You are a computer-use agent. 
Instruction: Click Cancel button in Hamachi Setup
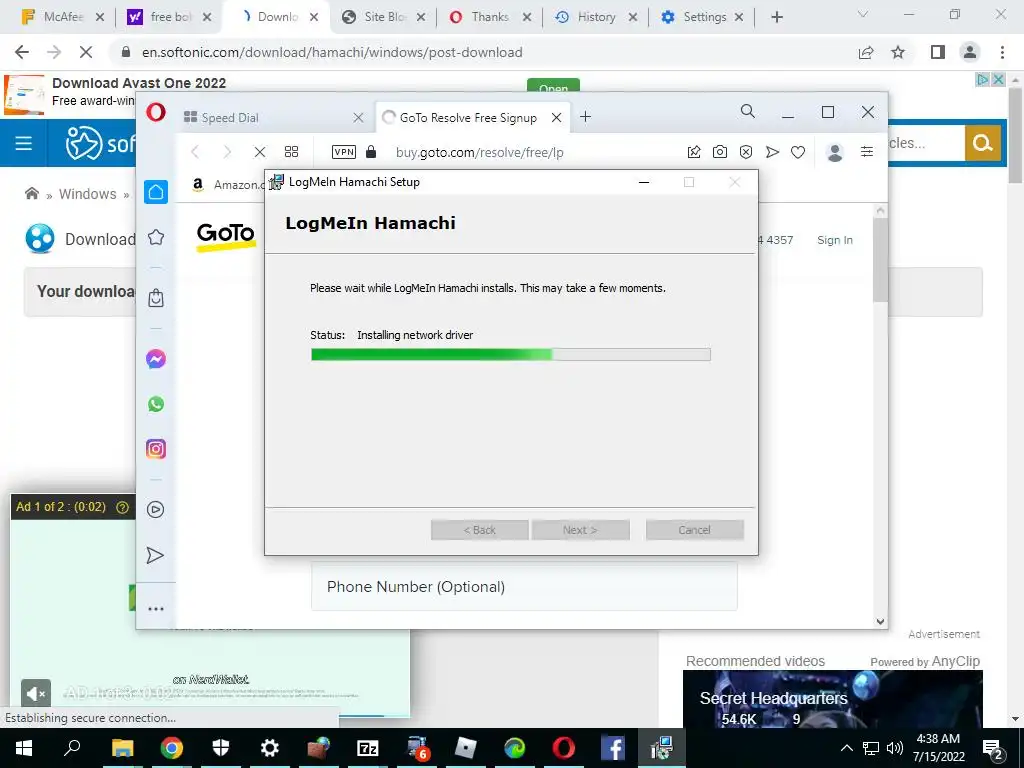(x=694, y=530)
